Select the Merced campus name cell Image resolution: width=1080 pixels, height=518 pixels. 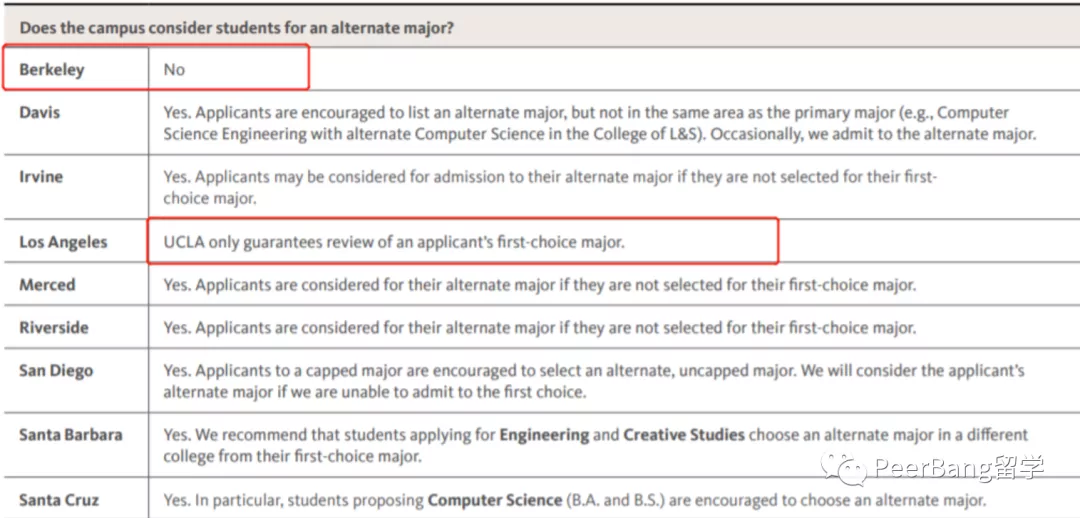pyautogui.click(x=47, y=285)
